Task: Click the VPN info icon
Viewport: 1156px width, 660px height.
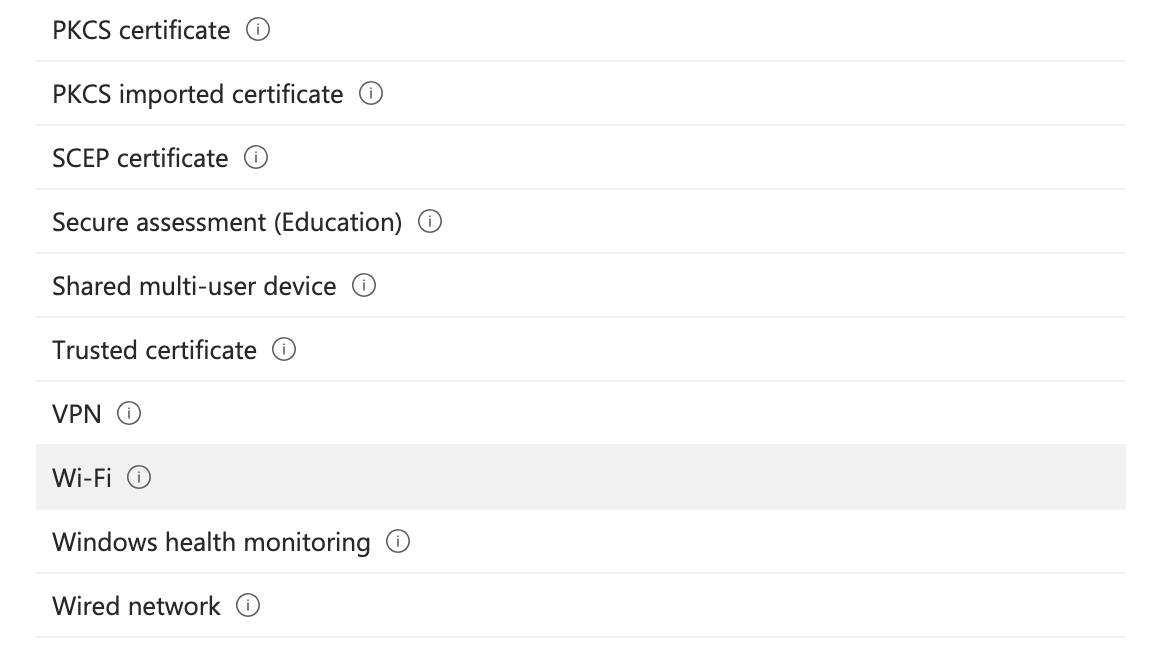Action: (128, 413)
